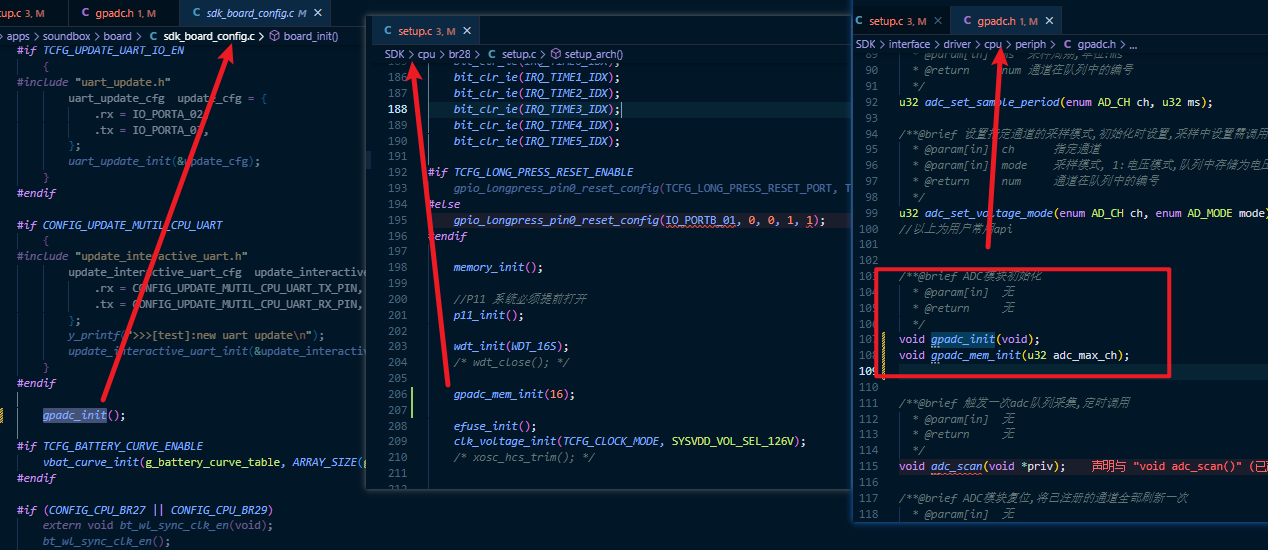The height and width of the screenshot is (550, 1268).
Task: Click the C file icon before gpadc.h in right breadcrumb
Action: coord(1068,44)
